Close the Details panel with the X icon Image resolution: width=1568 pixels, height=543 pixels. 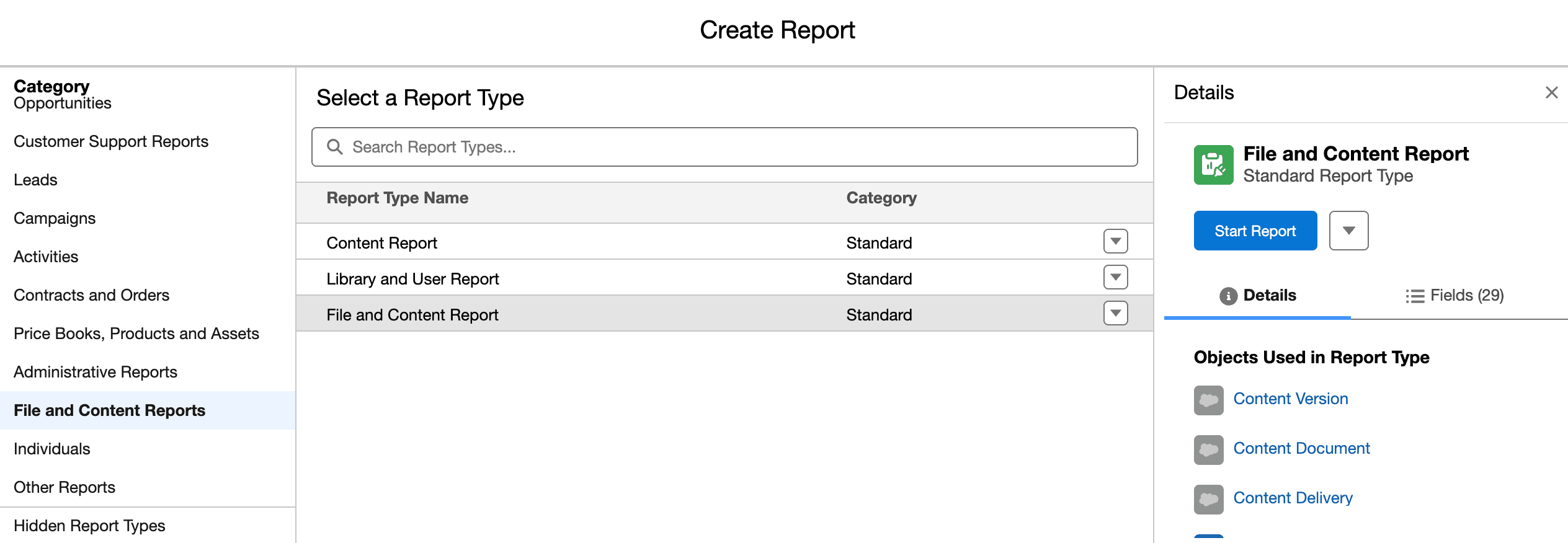(x=1552, y=92)
